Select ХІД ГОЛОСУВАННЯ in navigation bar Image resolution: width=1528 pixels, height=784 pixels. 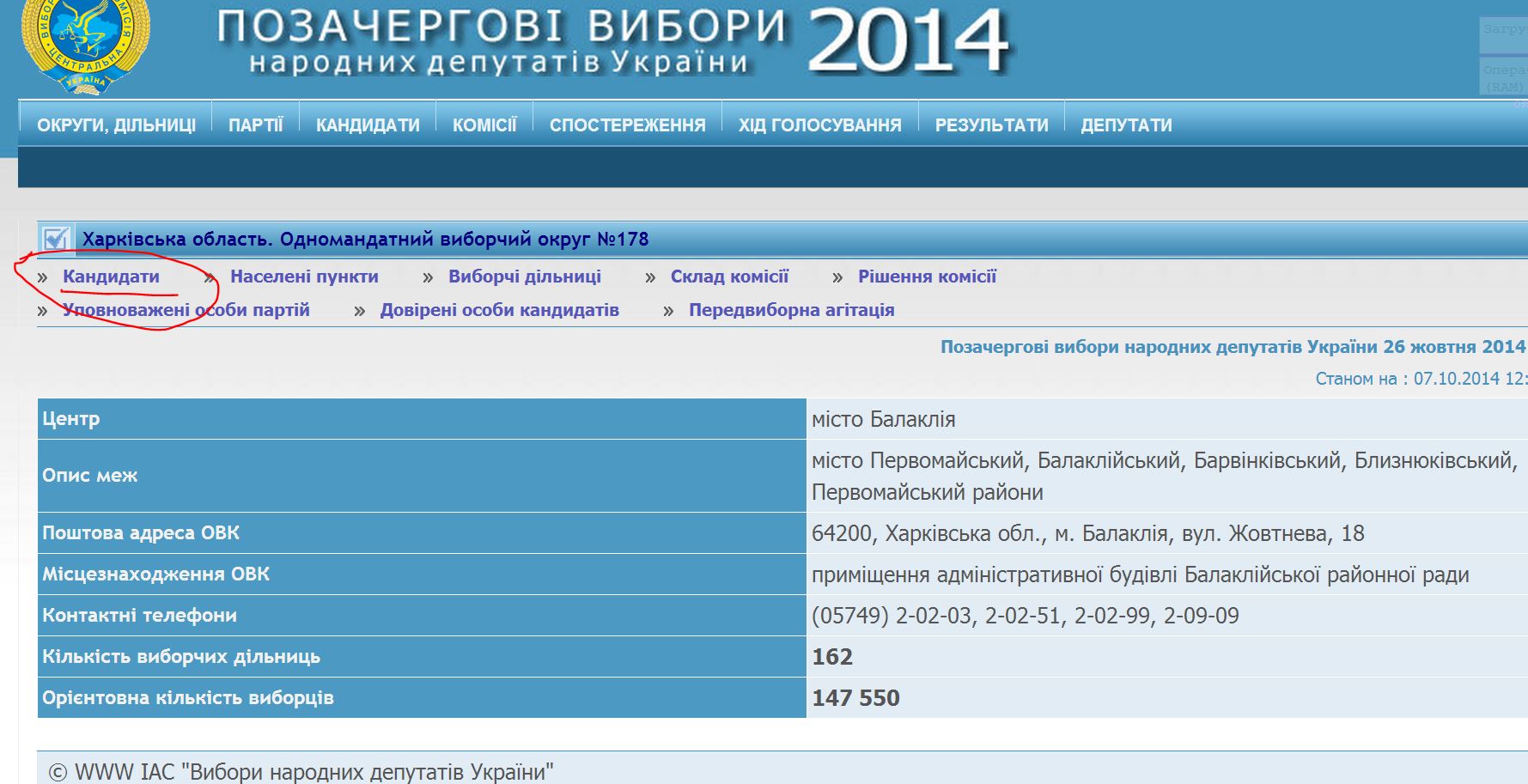819,125
